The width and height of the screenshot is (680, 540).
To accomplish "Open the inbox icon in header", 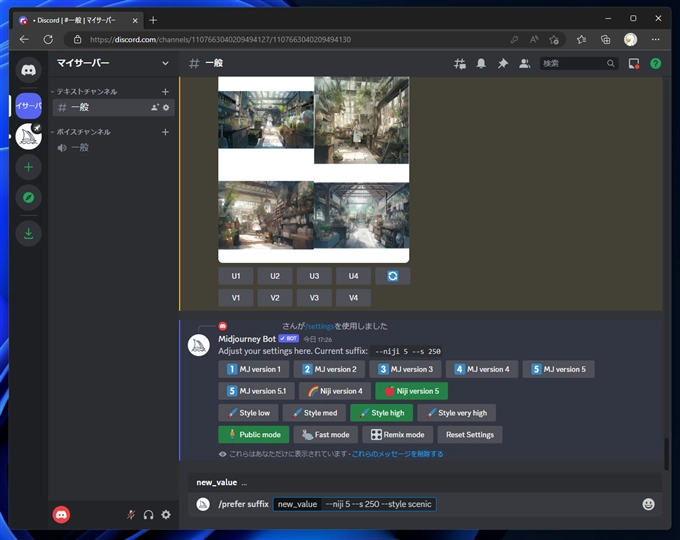I will [634, 64].
